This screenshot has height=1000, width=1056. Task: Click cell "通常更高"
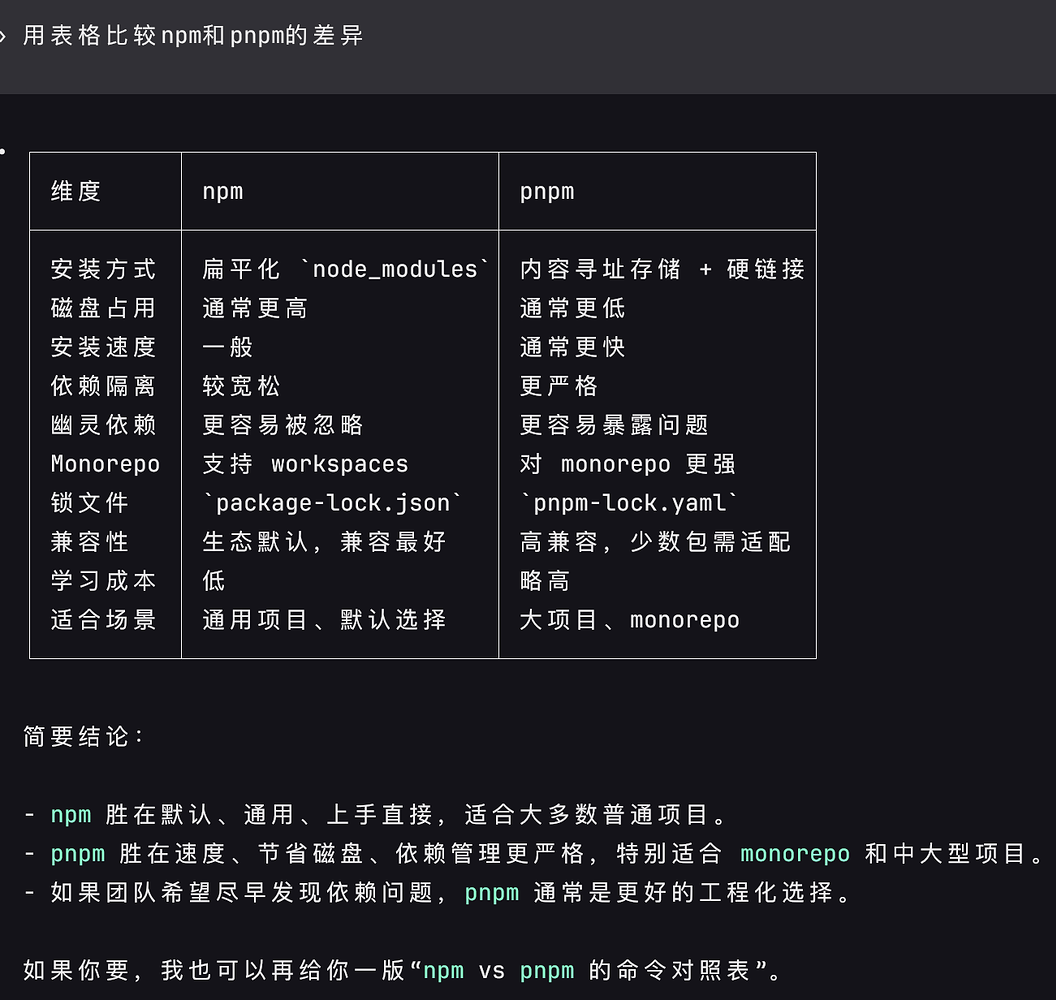[x=255, y=308]
